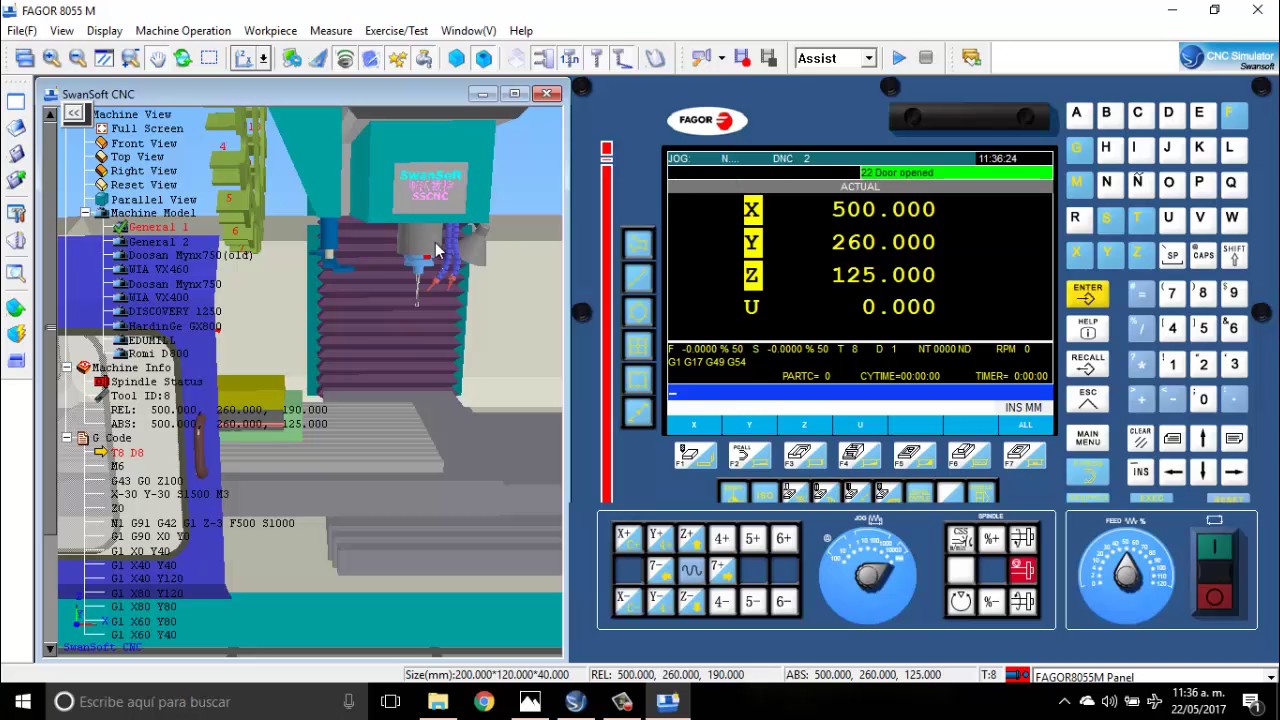
Task: Click the Zoom In magnifier toolbar icon
Action: tap(52, 58)
